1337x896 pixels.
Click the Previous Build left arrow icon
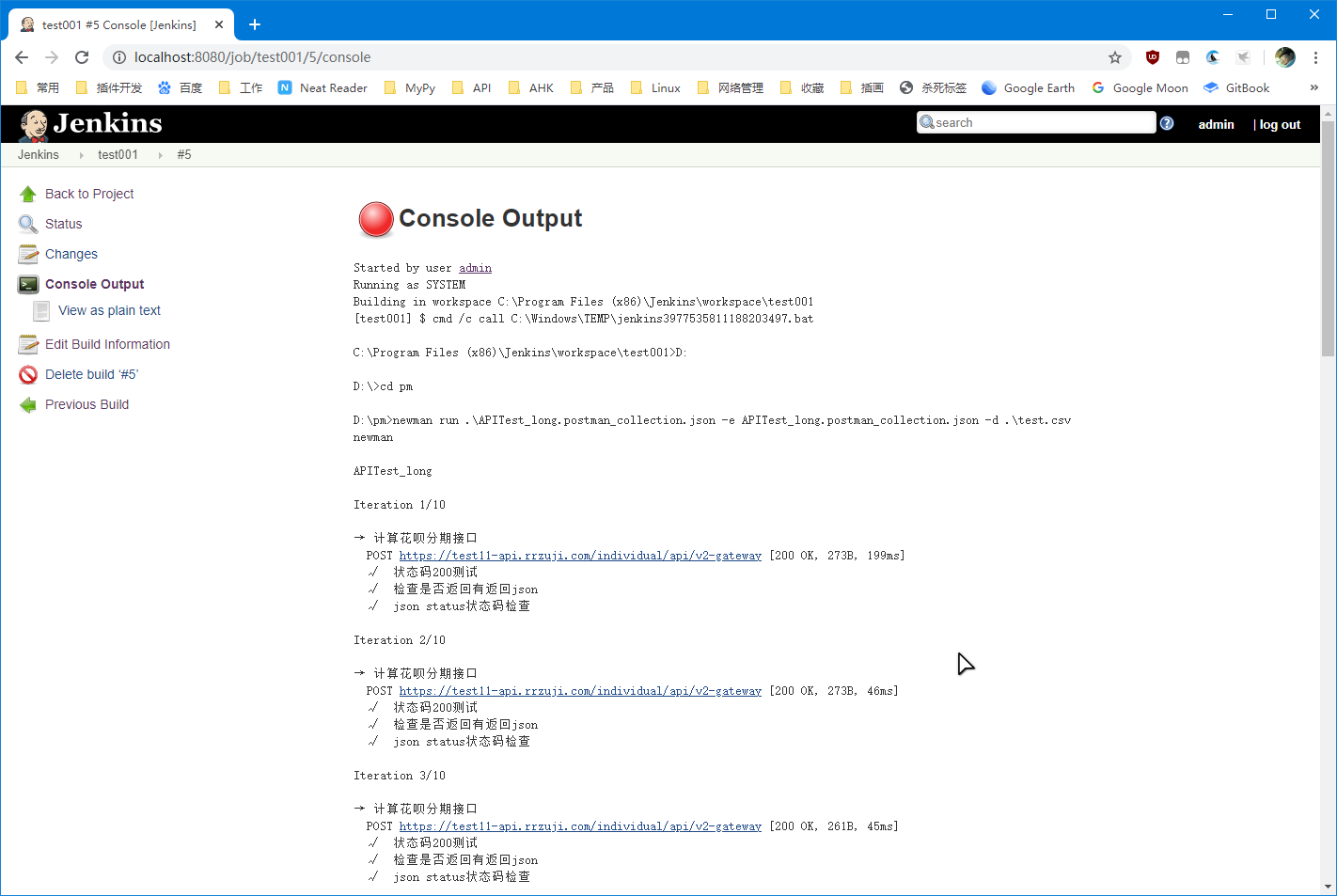[x=28, y=404]
